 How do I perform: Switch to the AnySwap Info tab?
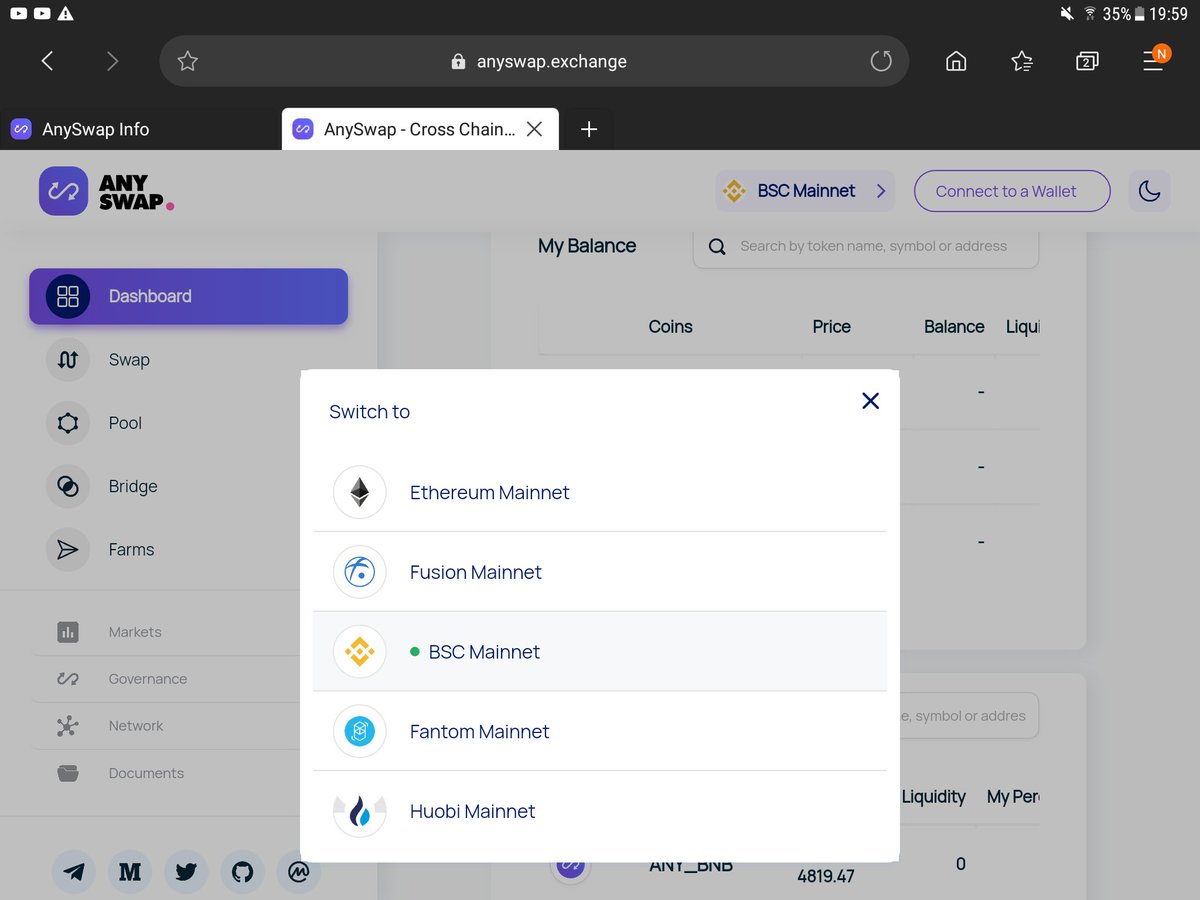point(140,129)
